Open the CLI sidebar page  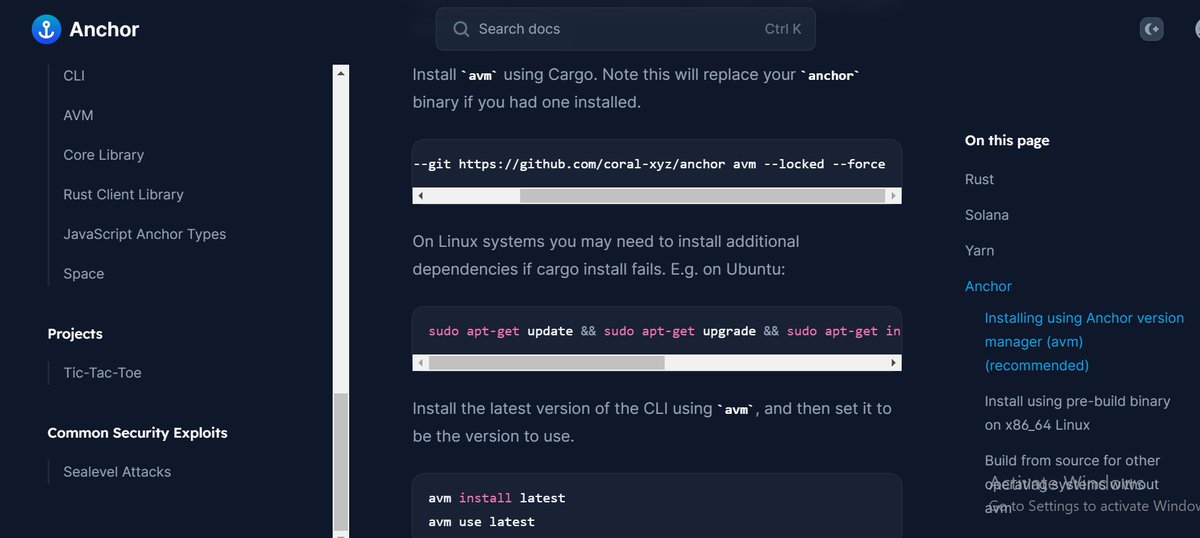[x=74, y=76]
